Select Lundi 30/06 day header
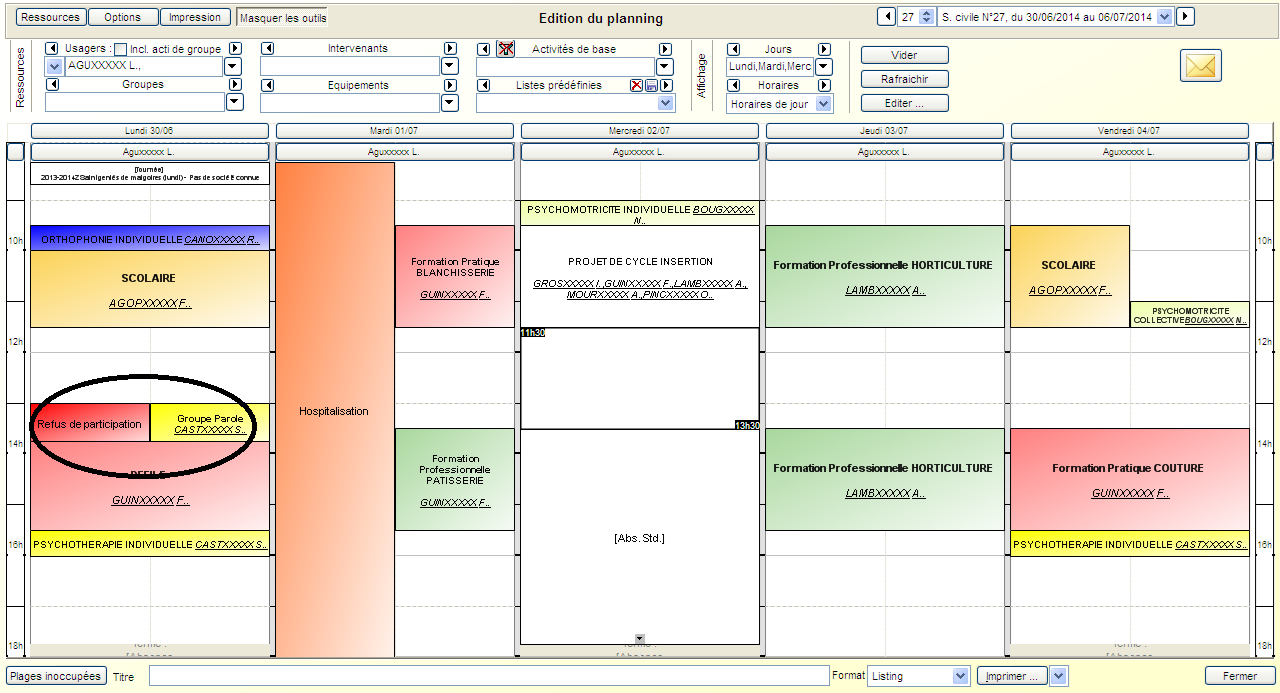Screen dimensions: 1280x693 pos(150,131)
